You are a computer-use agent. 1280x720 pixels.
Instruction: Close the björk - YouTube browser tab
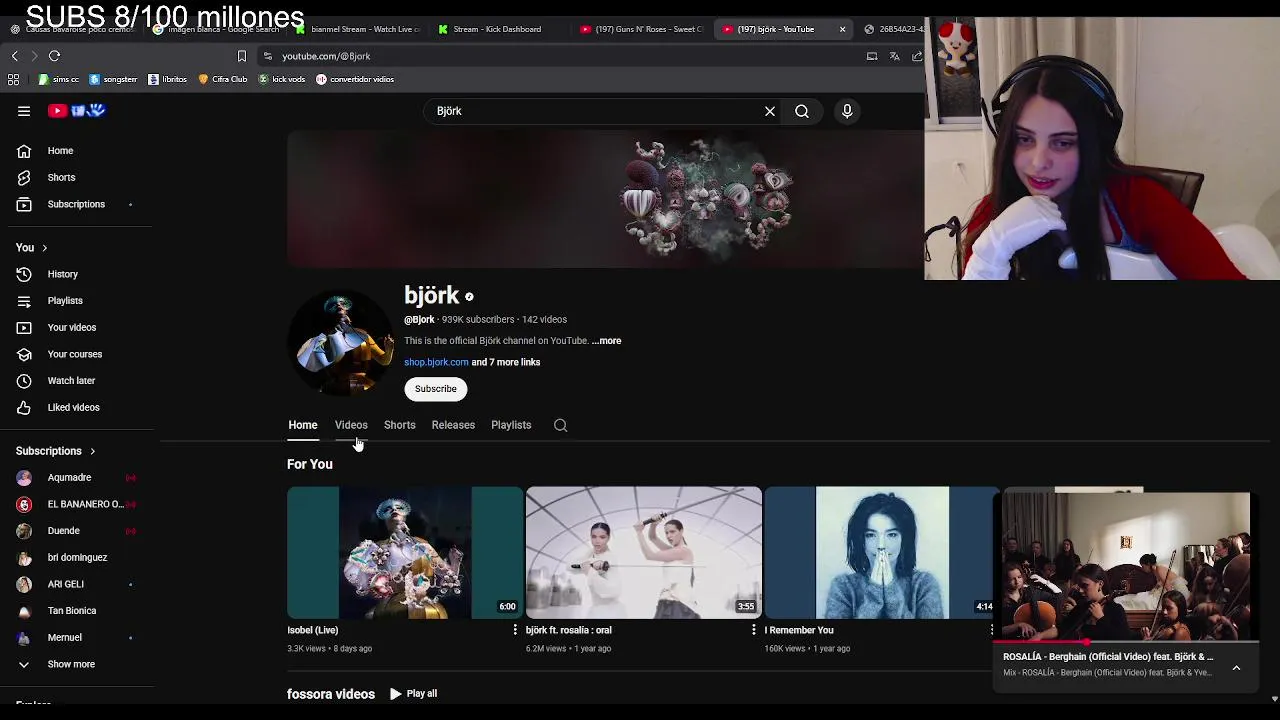842,29
